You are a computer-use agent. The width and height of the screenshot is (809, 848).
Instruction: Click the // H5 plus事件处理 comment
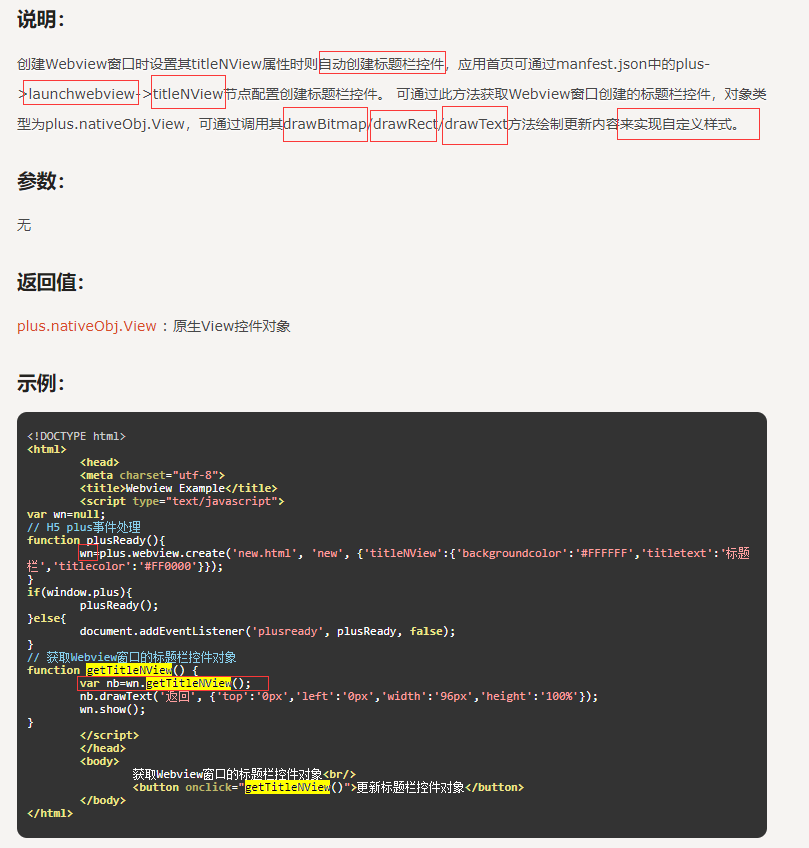(x=84, y=527)
